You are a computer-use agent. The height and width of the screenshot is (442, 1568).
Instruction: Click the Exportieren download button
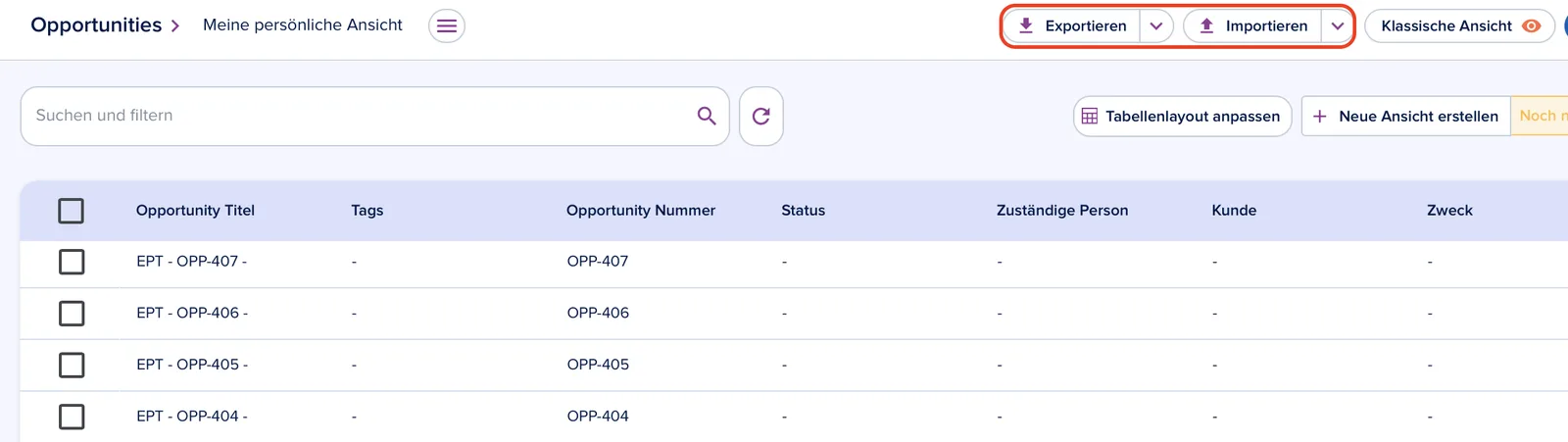click(1073, 25)
